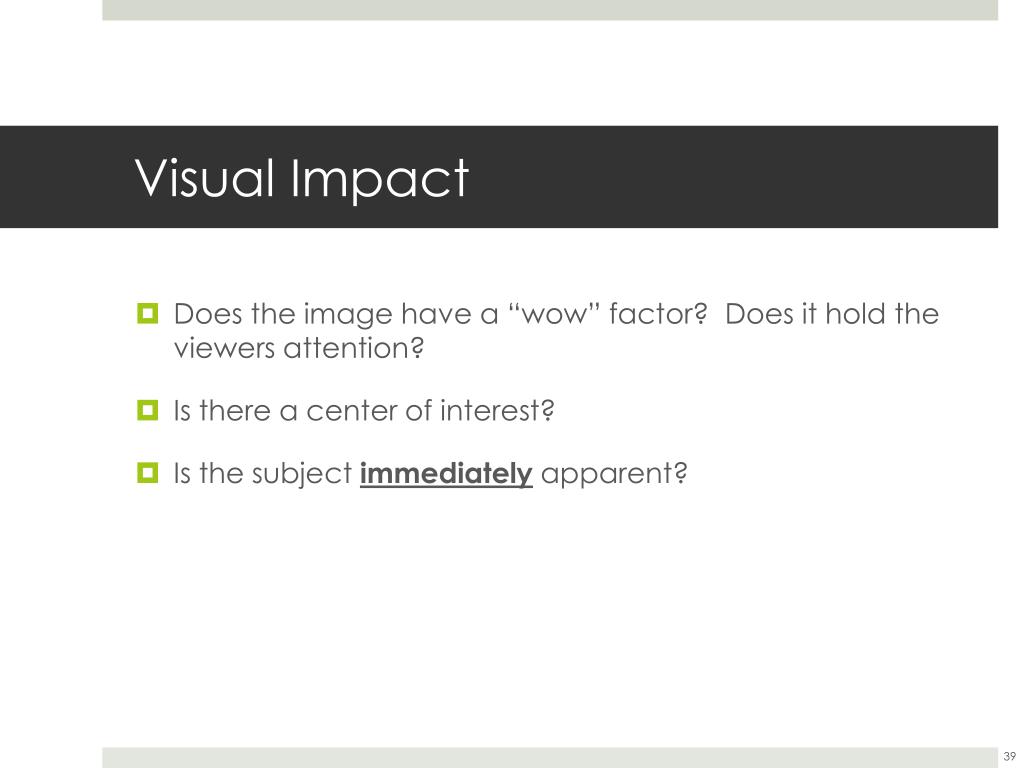Click the word 'apparent?' in last bullet

click(x=614, y=474)
